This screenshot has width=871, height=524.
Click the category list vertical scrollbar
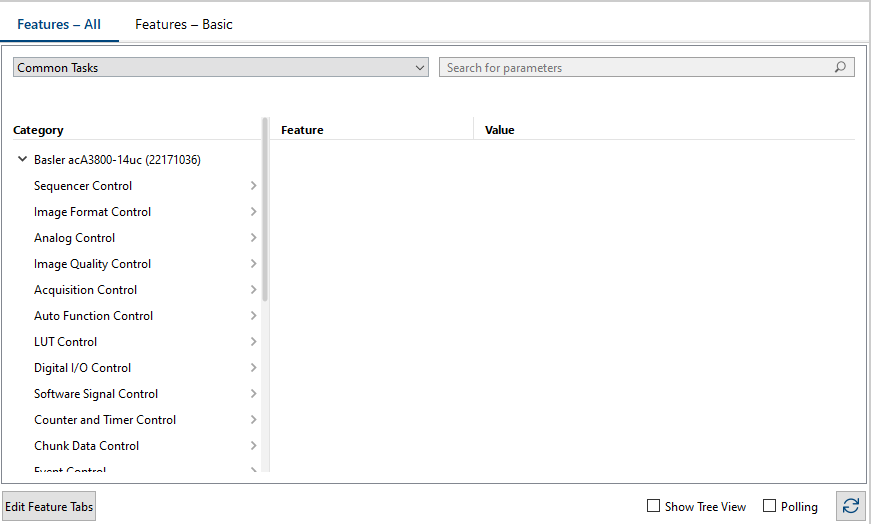265,210
